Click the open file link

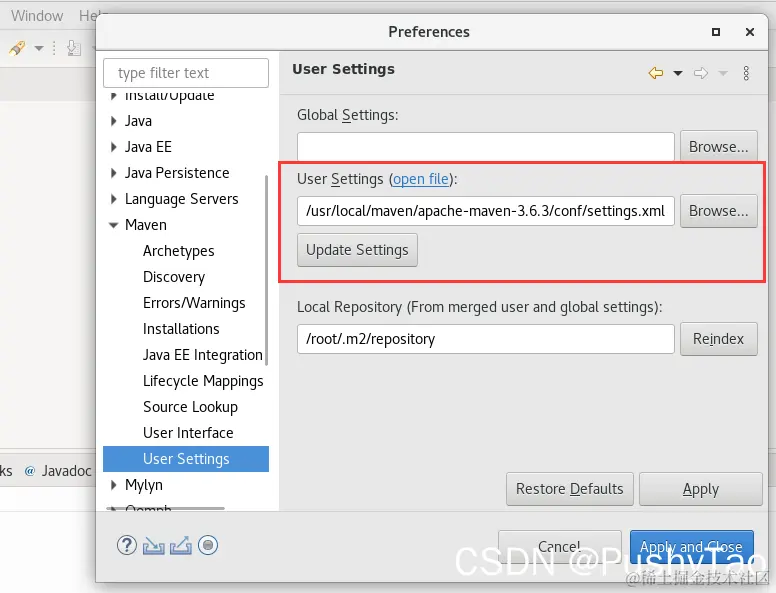(x=421, y=179)
